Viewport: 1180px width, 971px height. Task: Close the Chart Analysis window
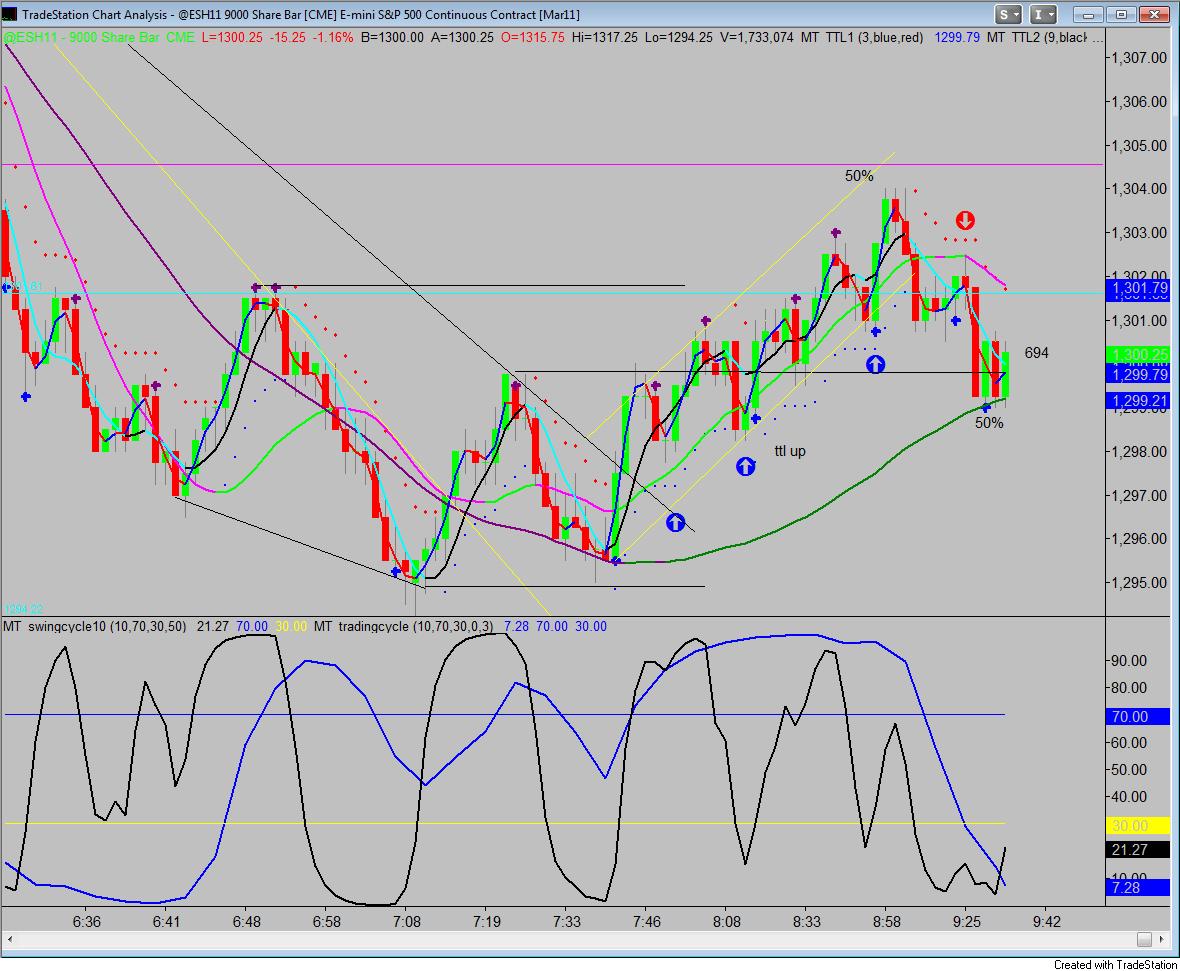point(1154,14)
